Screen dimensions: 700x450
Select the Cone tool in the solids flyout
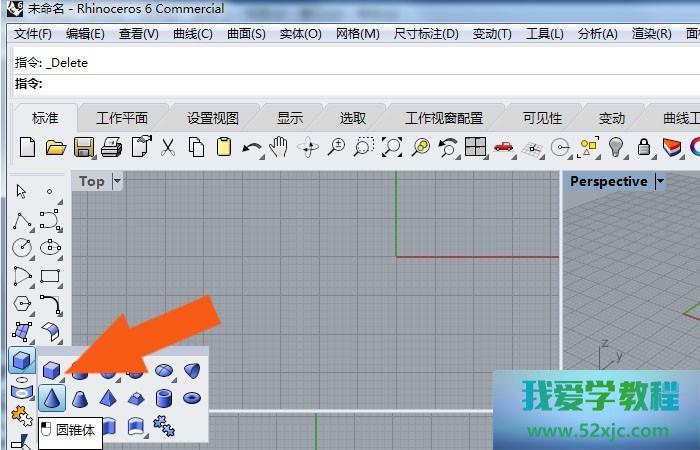tap(53, 399)
